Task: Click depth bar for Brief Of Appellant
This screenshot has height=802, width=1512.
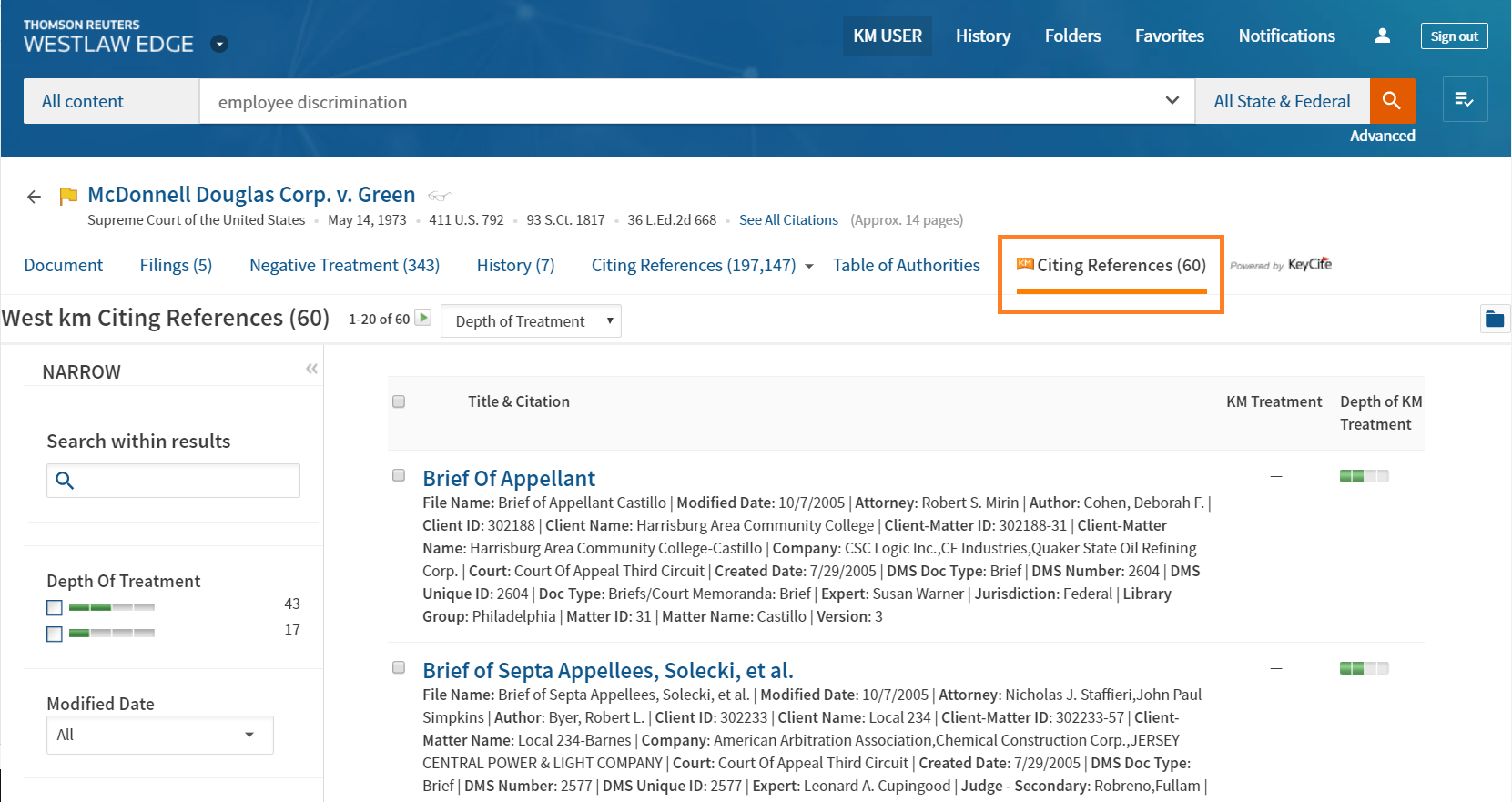Action: [x=1364, y=476]
